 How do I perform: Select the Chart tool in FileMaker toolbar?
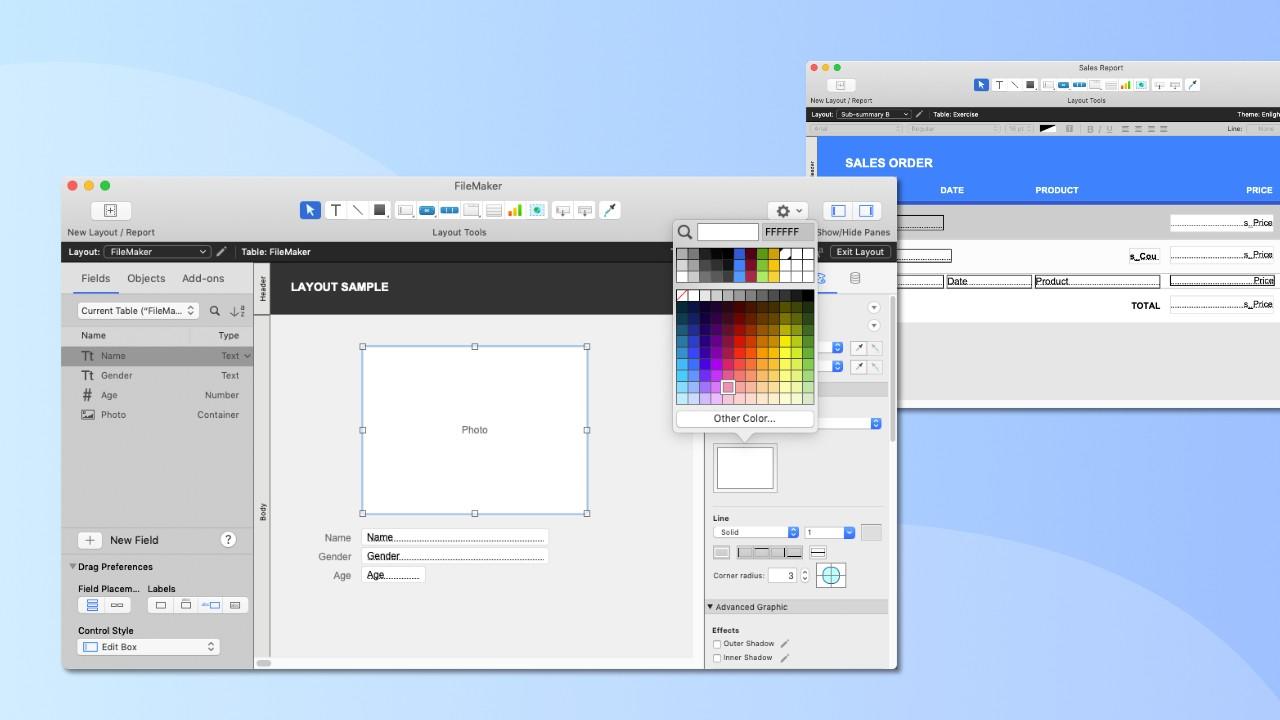pos(515,210)
